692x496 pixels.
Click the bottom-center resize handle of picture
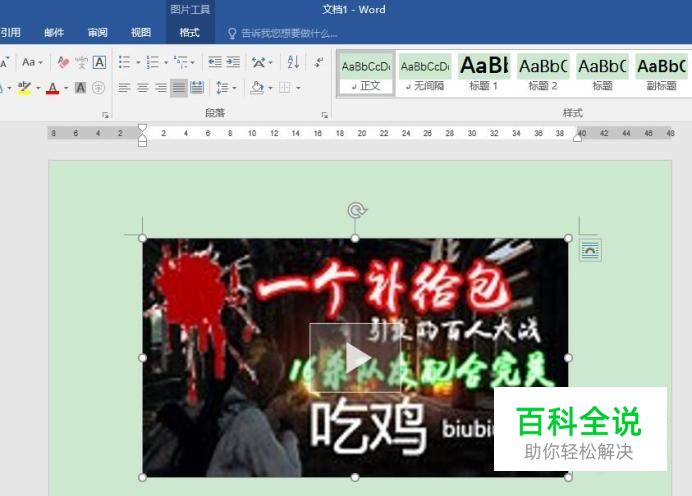(x=355, y=477)
